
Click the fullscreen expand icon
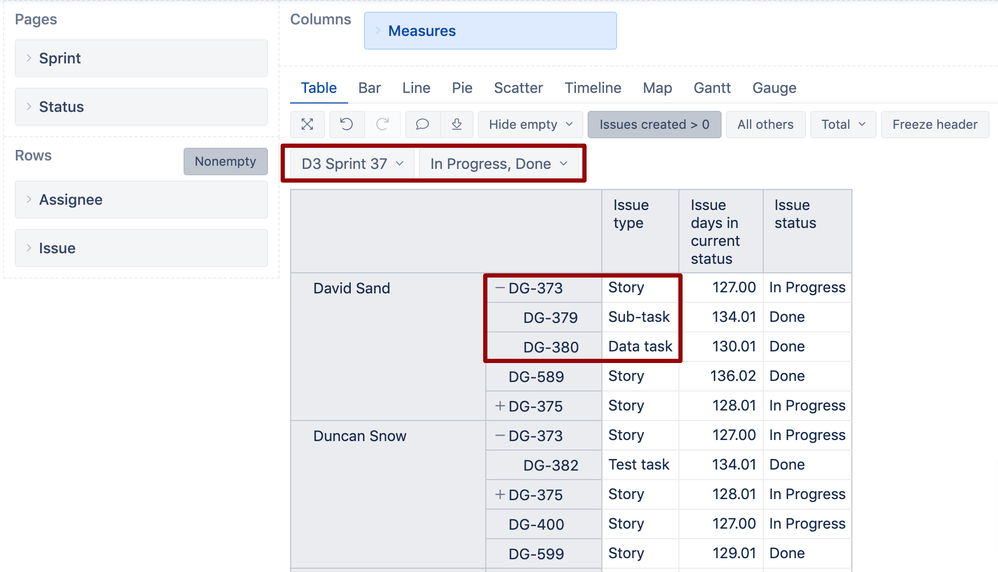click(307, 125)
